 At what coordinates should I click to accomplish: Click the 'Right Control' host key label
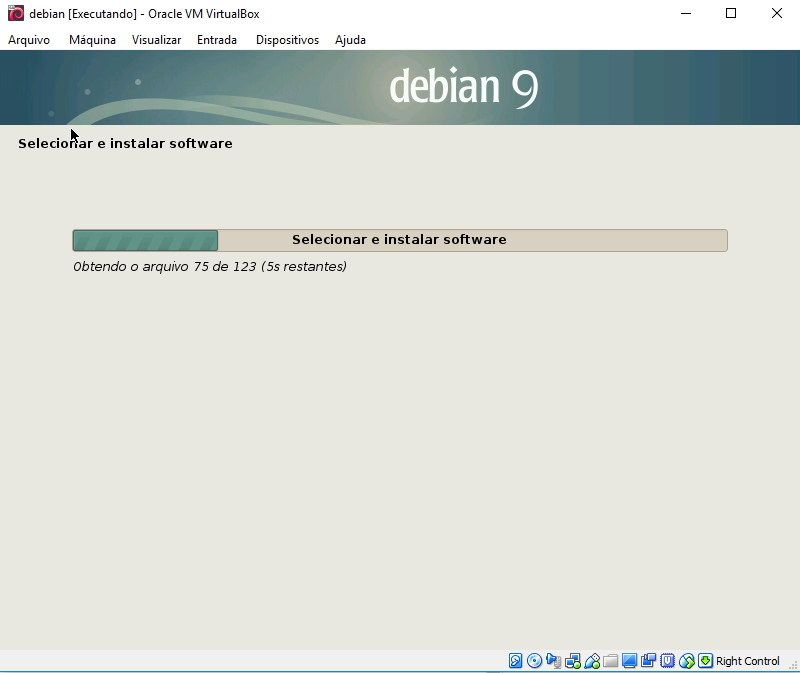tap(747, 661)
